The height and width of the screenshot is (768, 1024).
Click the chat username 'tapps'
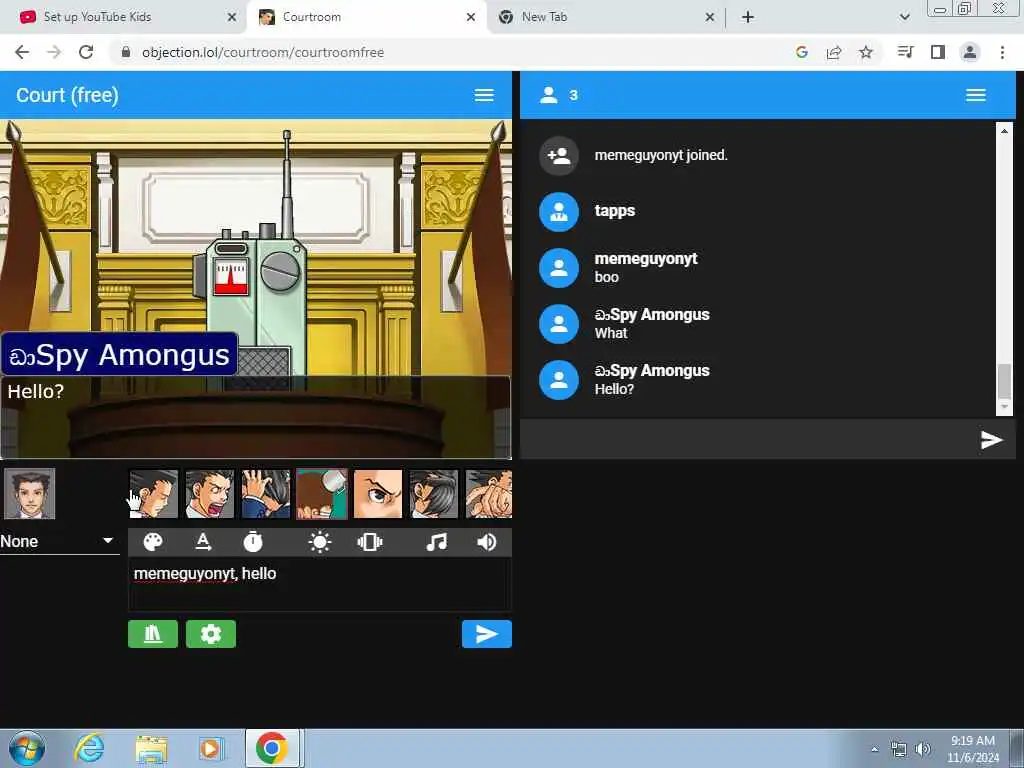[x=615, y=211]
